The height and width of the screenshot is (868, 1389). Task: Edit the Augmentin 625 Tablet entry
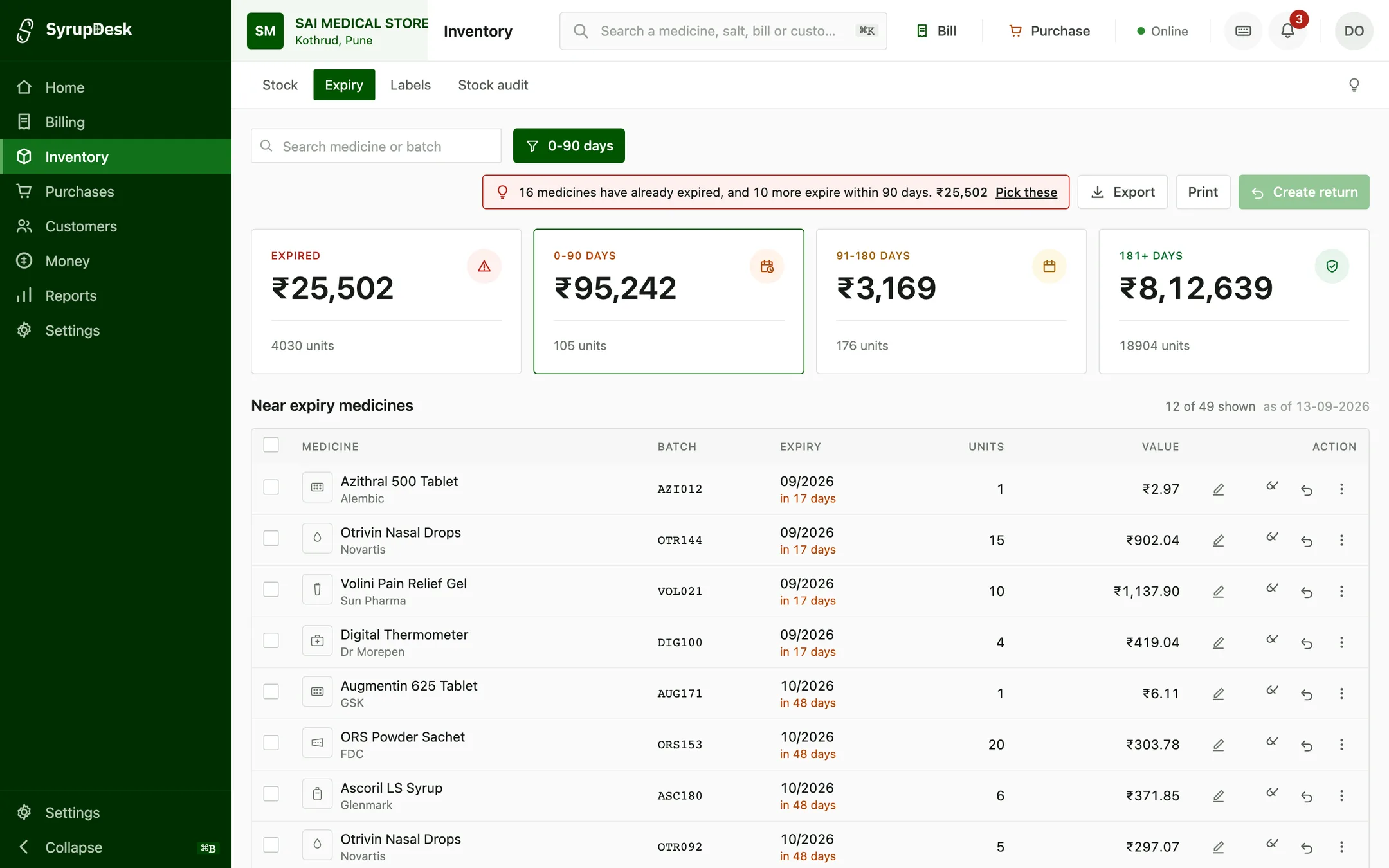[x=1218, y=694]
